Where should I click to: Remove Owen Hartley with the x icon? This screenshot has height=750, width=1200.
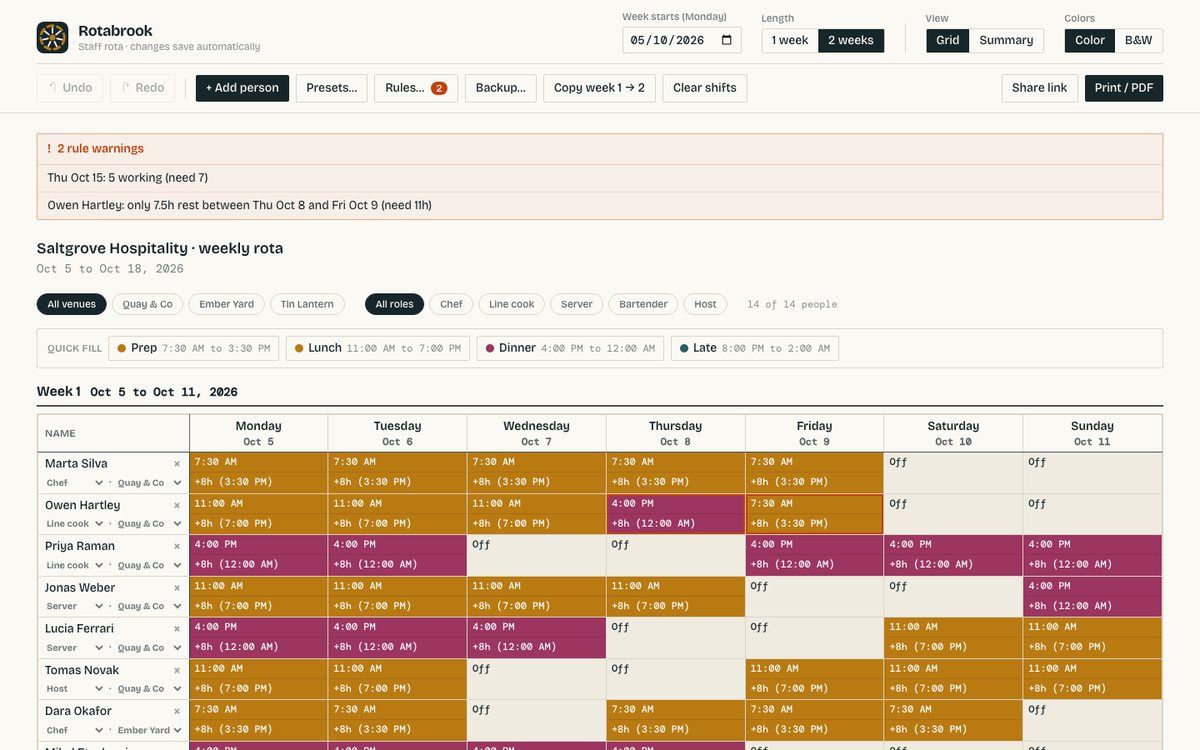point(177,505)
